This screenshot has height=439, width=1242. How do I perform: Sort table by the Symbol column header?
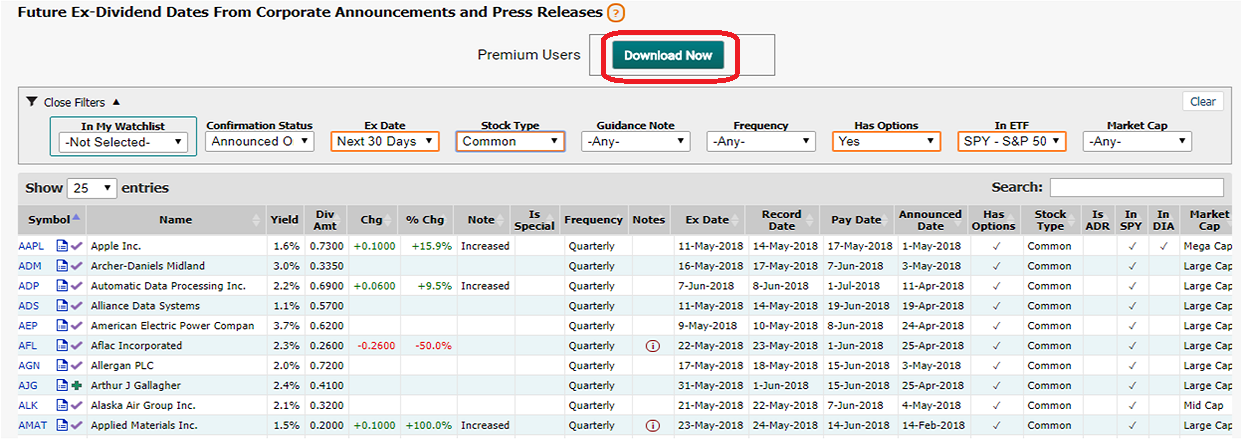[51, 220]
